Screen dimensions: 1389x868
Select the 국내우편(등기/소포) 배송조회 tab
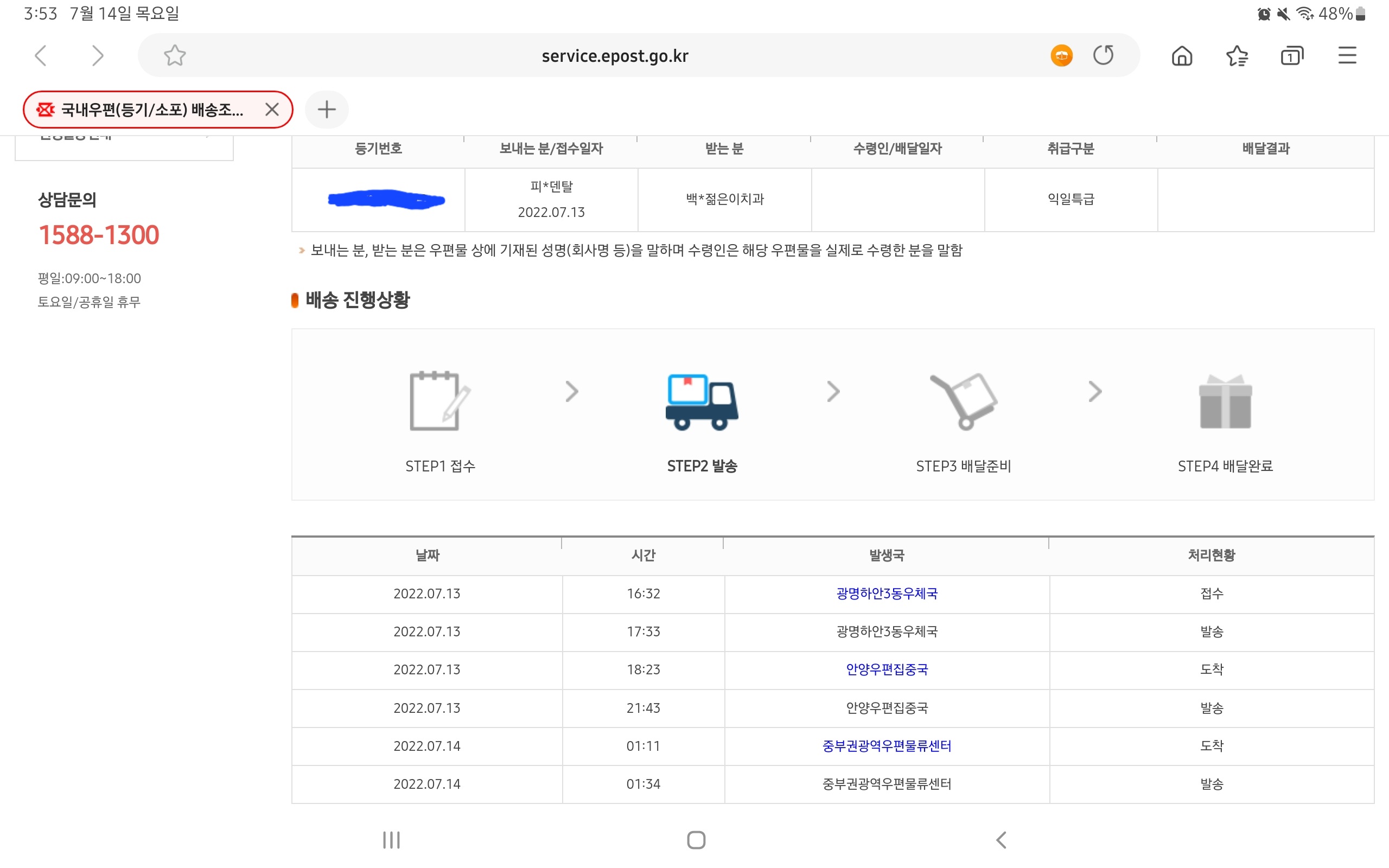158,109
